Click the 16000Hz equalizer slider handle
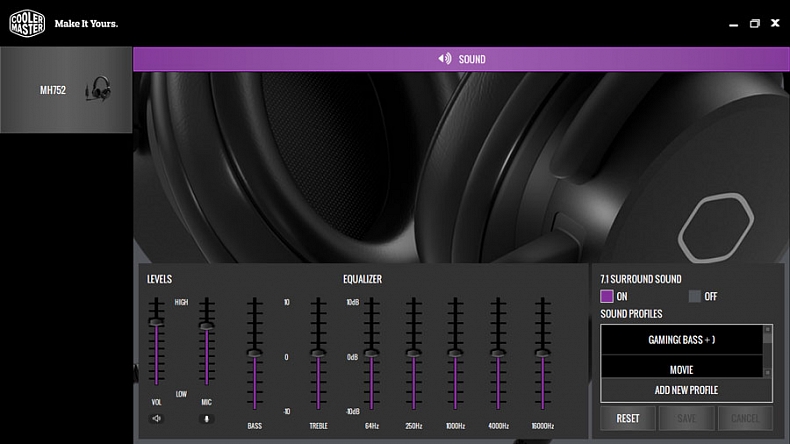The image size is (790, 444). (x=542, y=353)
